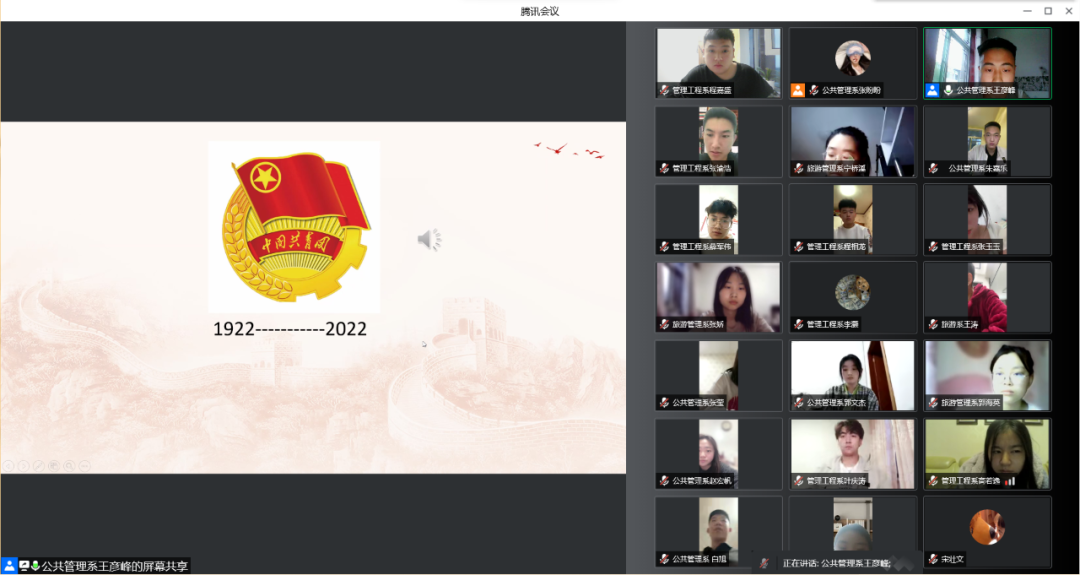Maximize the 腾讯会议 window

coord(1048,10)
